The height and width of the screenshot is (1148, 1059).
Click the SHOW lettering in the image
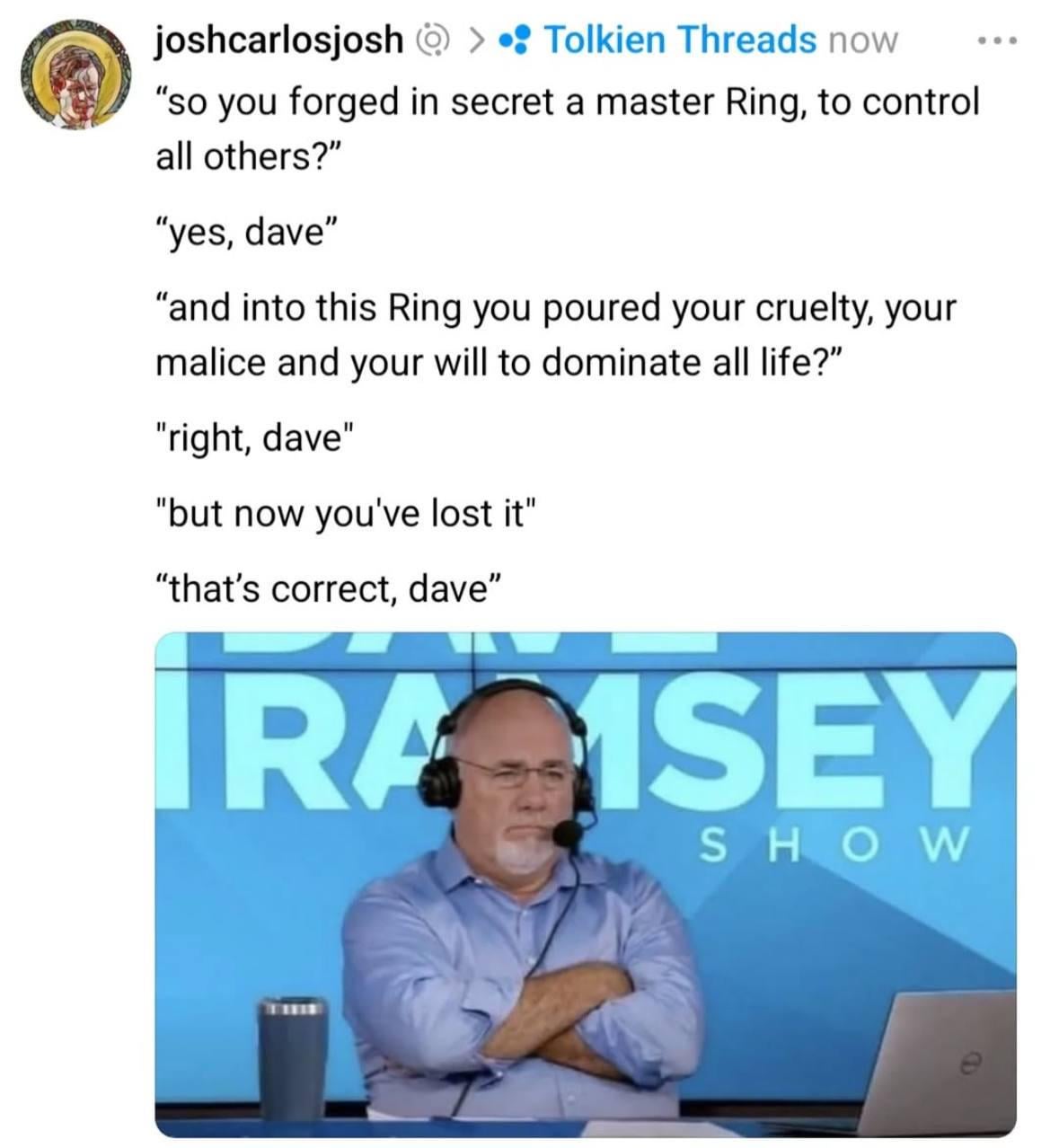click(x=833, y=843)
